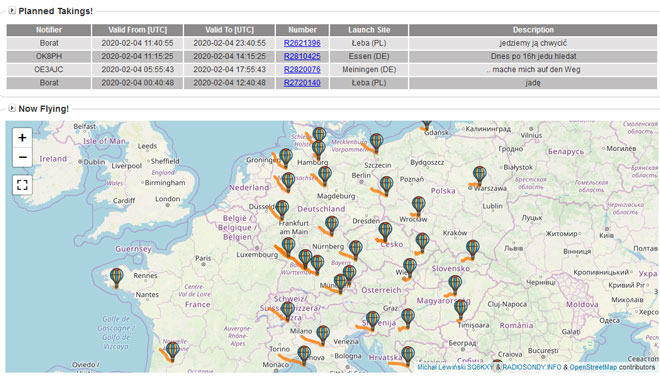Open sonde R2720140 link
This screenshot has height=378, width=660.
(x=302, y=83)
